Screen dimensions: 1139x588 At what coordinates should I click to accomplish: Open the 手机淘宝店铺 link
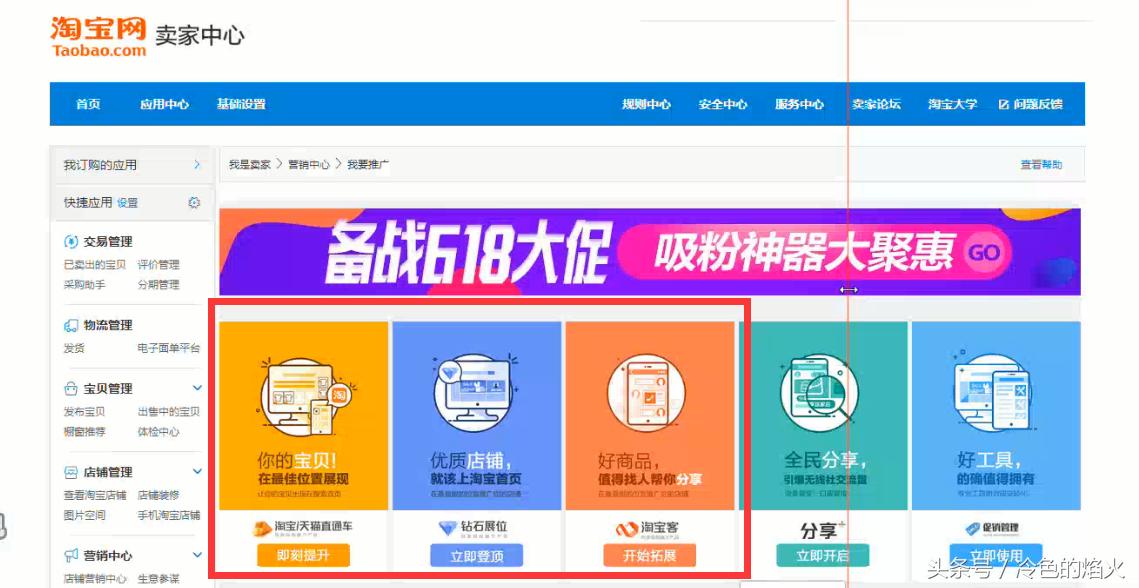(x=169, y=515)
